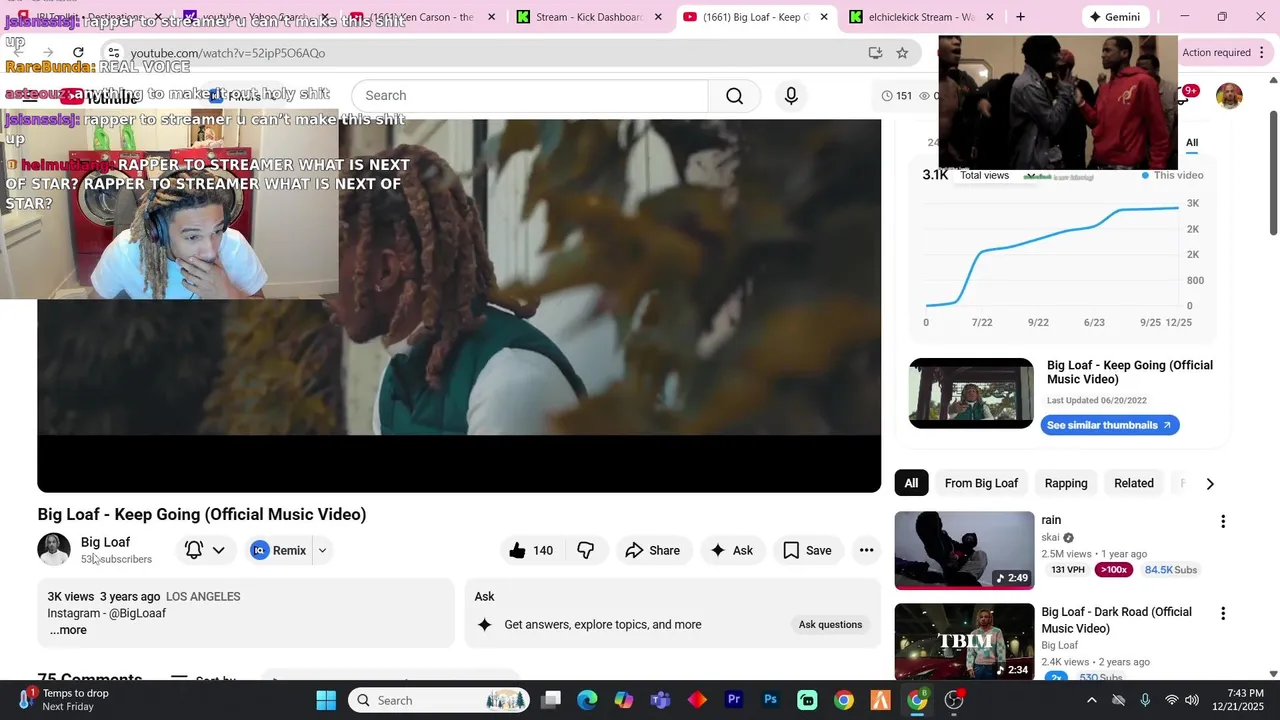This screenshot has height=720, width=1280.
Task: Click into the YouTube search field
Action: click(530, 96)
